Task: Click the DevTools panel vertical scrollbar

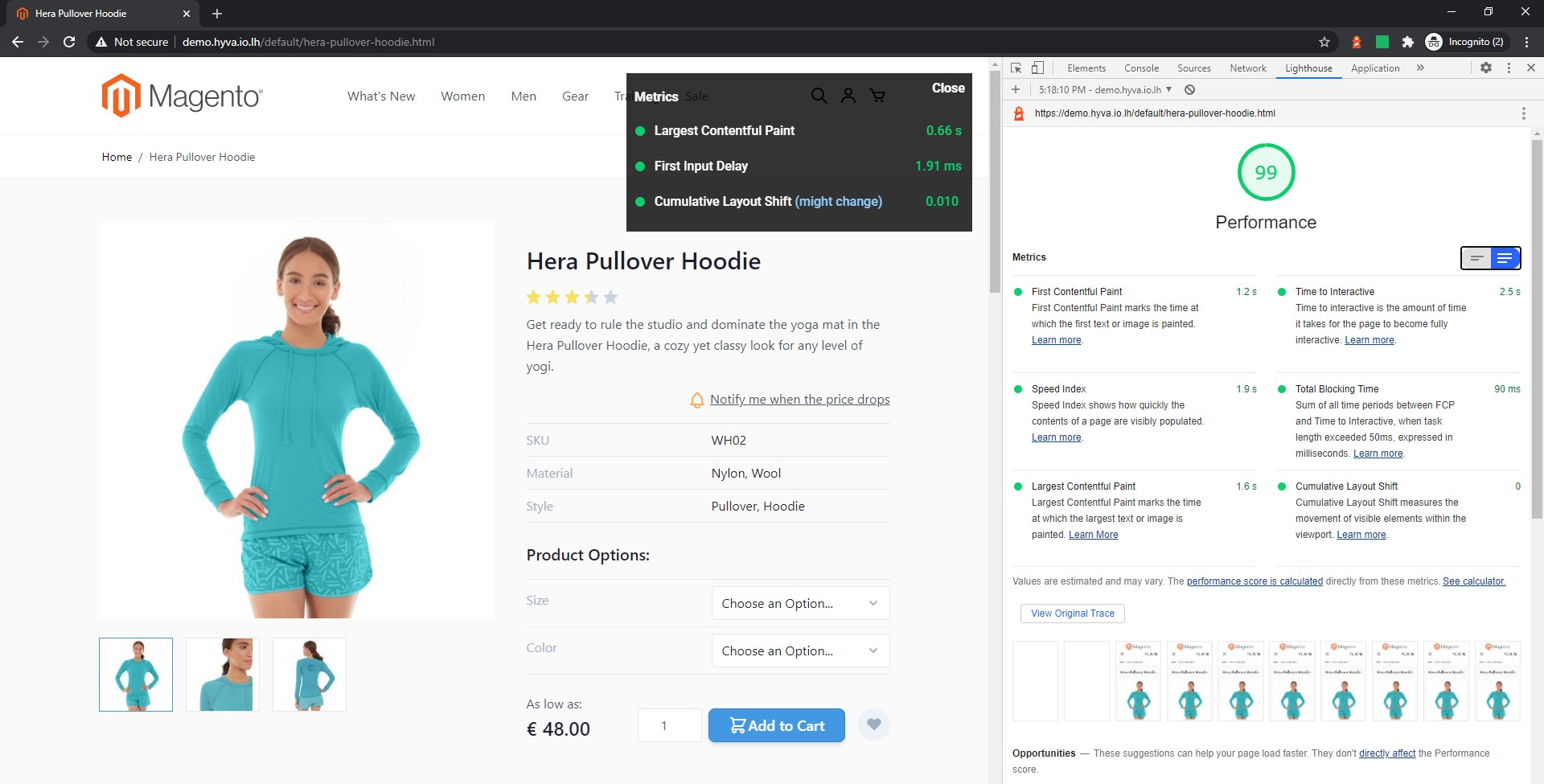Action: (1537, 330)
